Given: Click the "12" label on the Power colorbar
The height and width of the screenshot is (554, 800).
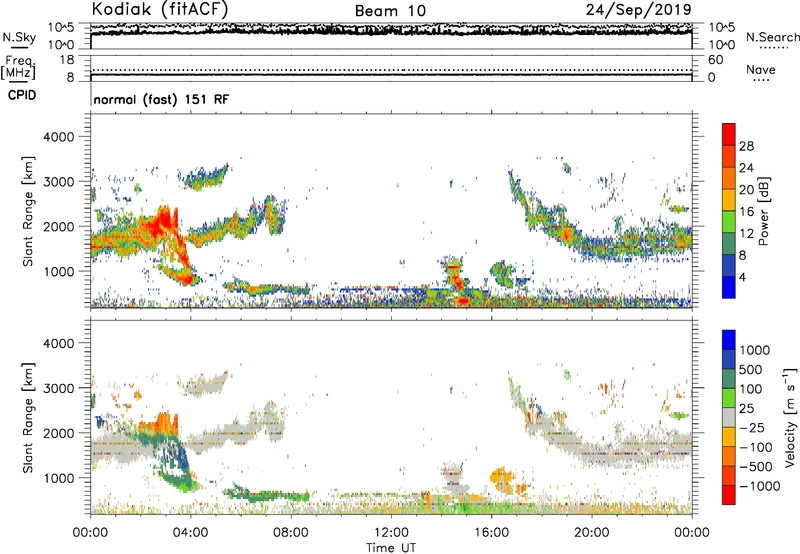Looking at the screenshot, I should coord(746,234).
